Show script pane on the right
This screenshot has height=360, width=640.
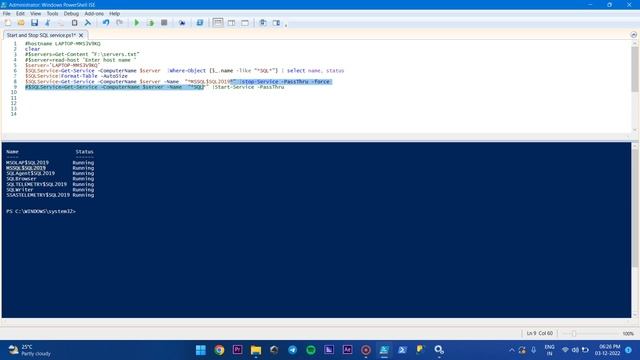coord(231,23)
